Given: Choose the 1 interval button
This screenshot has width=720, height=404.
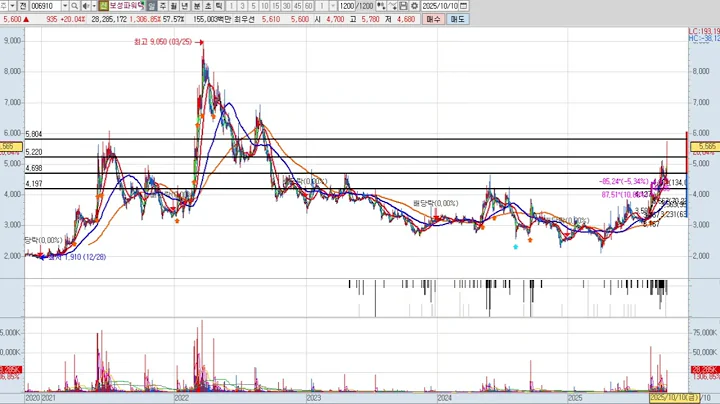Looking at the screenshot, I should [231, 6].
